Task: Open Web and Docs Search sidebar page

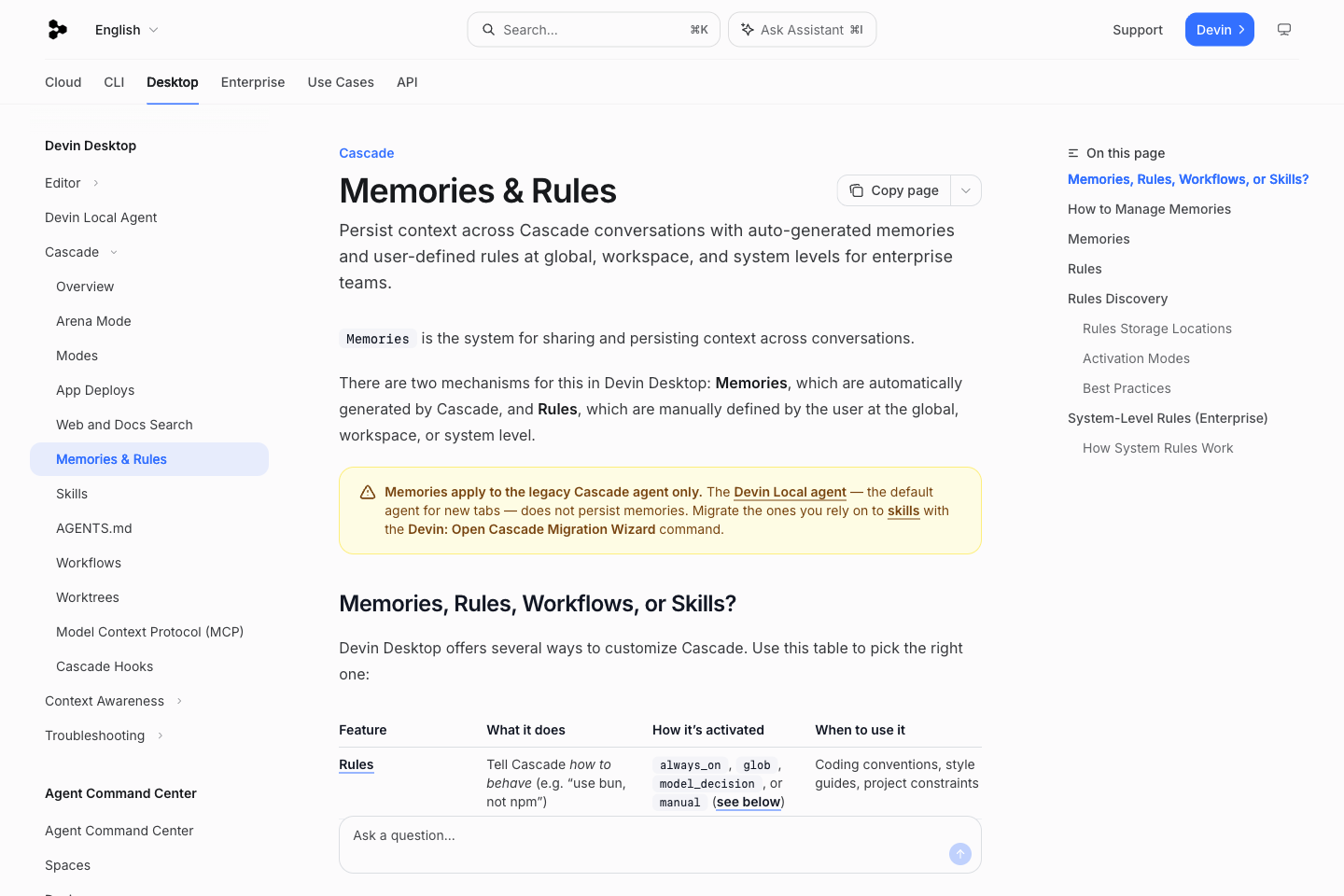Action: click(x=124, y=425)
